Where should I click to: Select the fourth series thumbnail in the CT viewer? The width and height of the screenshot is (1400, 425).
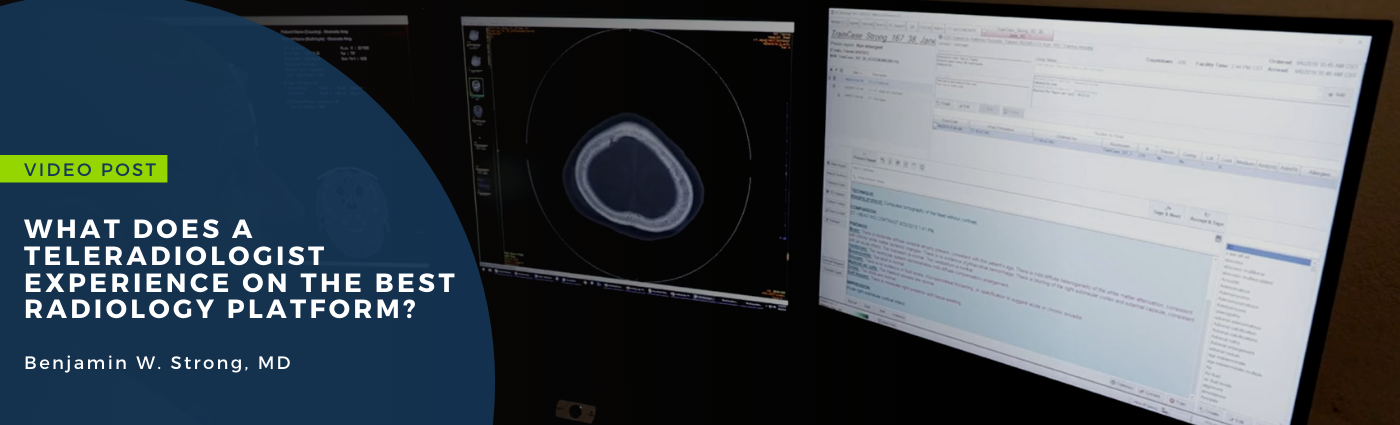click(x=479, y=112)
